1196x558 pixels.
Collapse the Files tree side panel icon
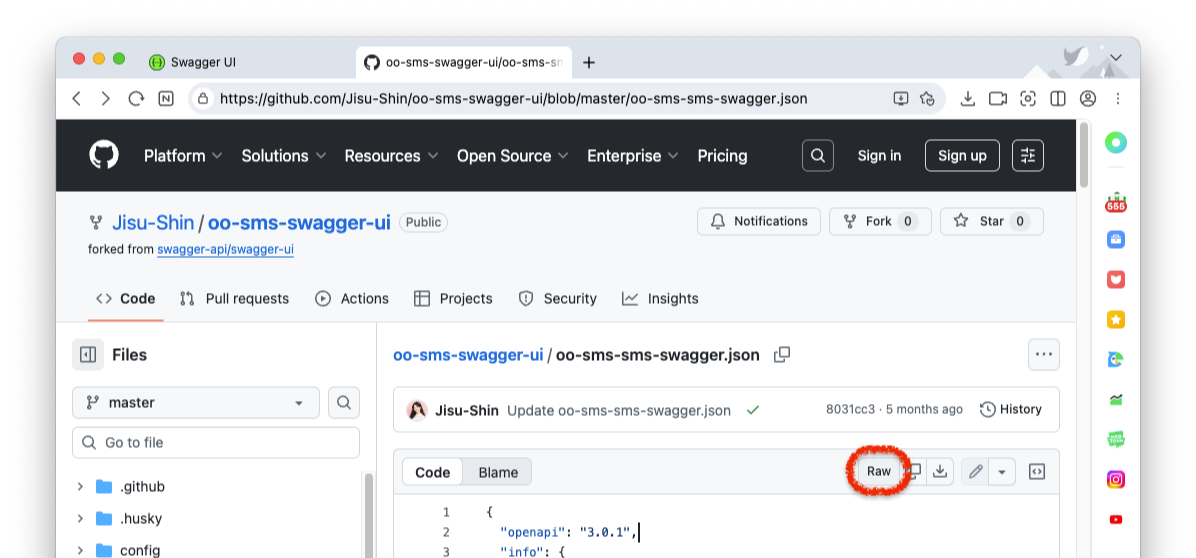(x=88, y=354)
